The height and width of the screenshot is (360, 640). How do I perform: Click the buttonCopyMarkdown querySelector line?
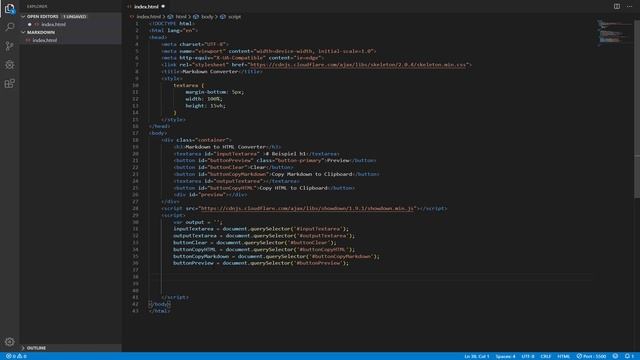[x=276, y=256]
